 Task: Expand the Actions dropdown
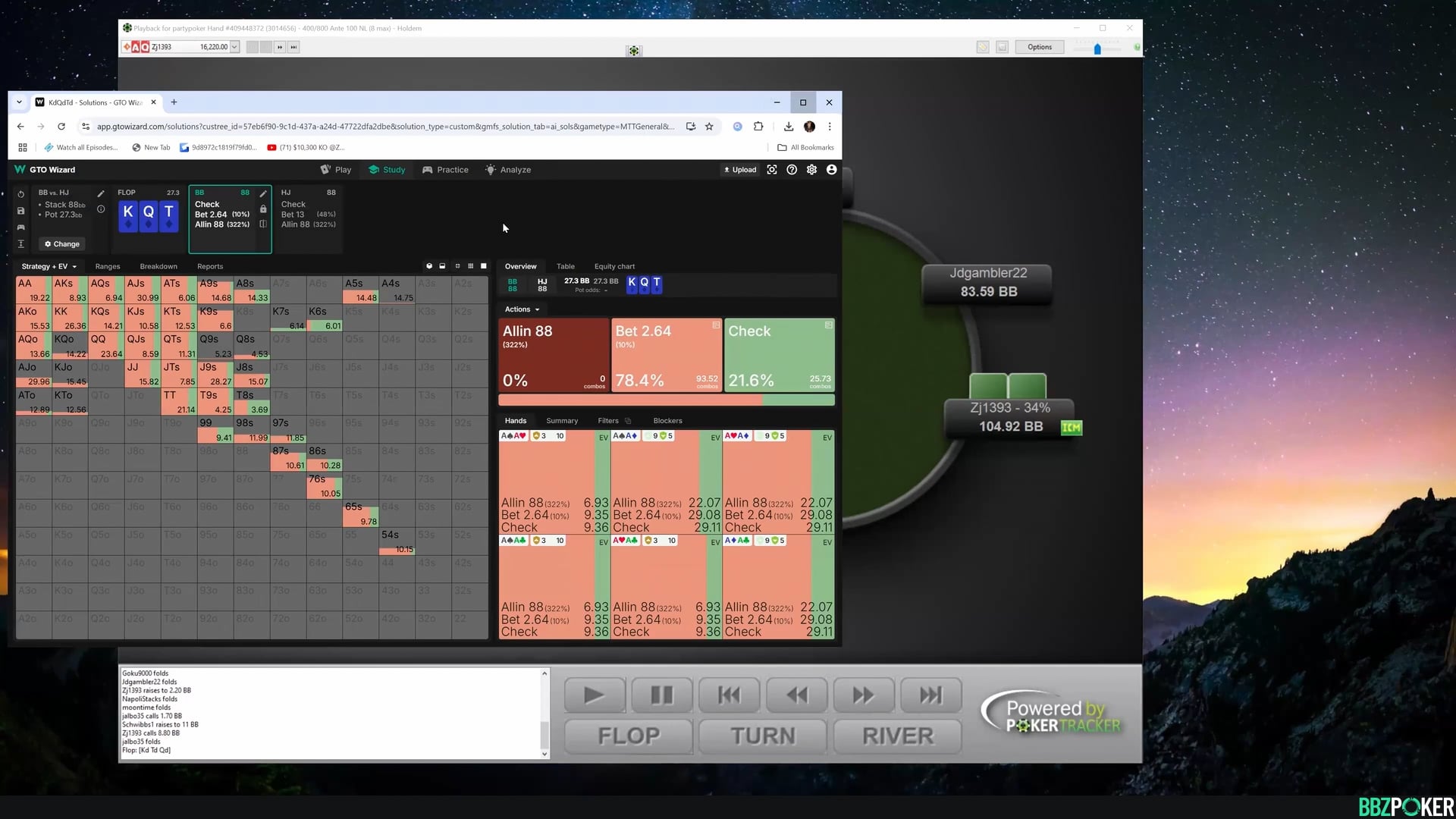522,309
